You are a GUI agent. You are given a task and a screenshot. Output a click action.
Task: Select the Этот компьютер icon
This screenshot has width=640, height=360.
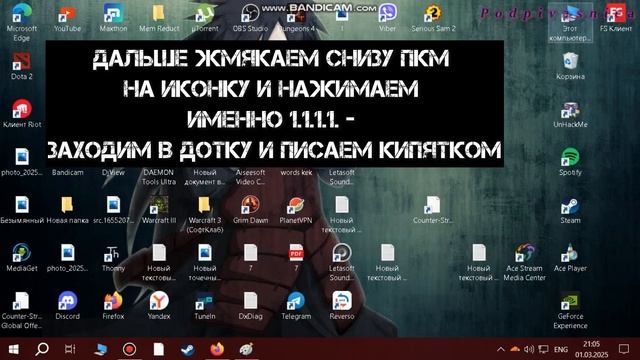click(x=570, y=23)
